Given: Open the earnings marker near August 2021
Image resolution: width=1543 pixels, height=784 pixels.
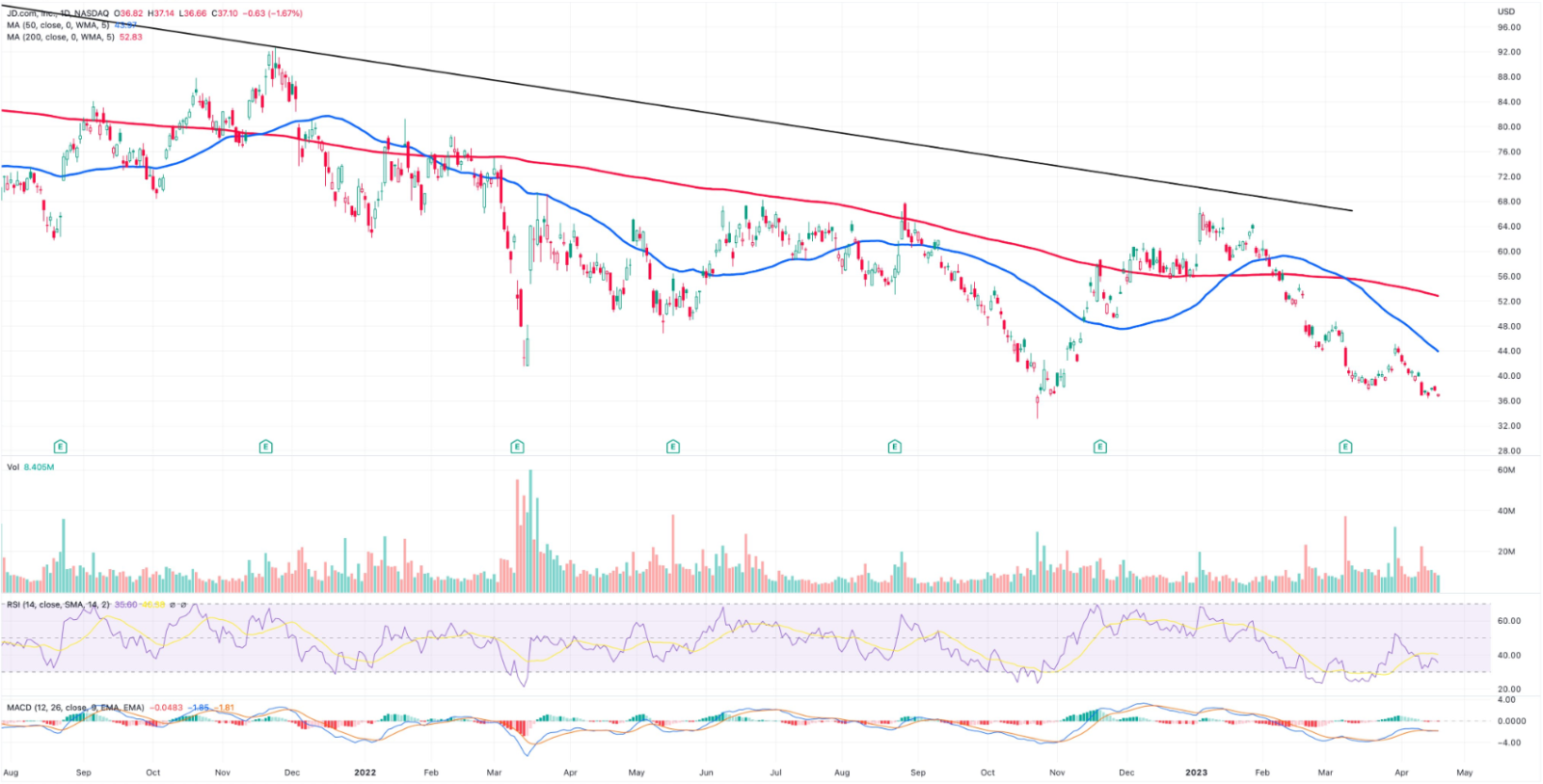Looking at the screenshot, I should coord(61,446).
